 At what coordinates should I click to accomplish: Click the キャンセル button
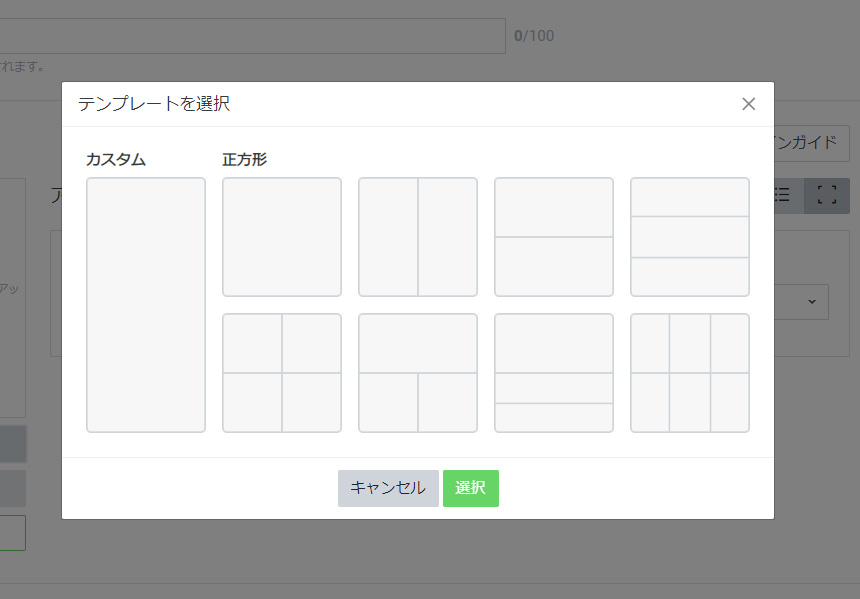pos(388,488)
